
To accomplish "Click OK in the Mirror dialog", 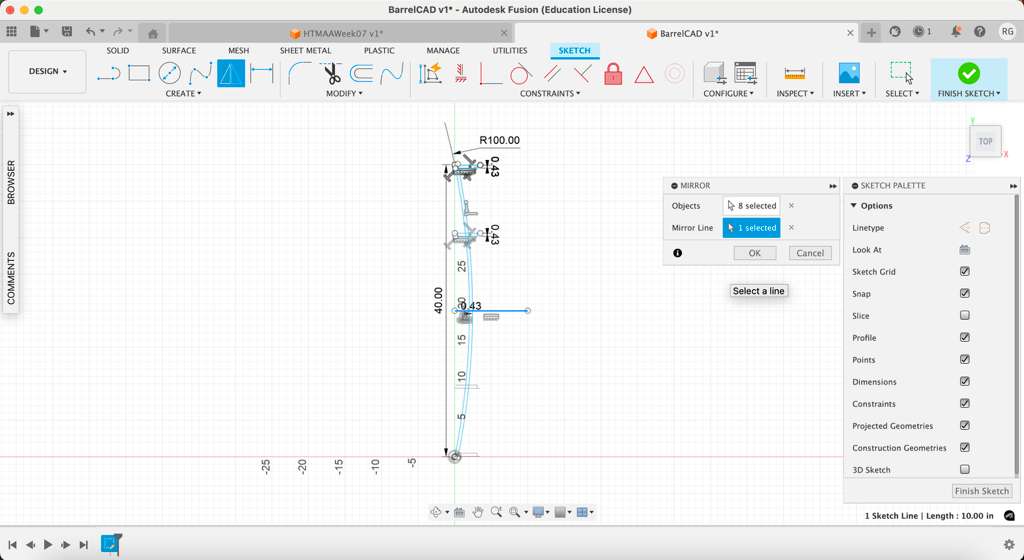I will point(754,253).
